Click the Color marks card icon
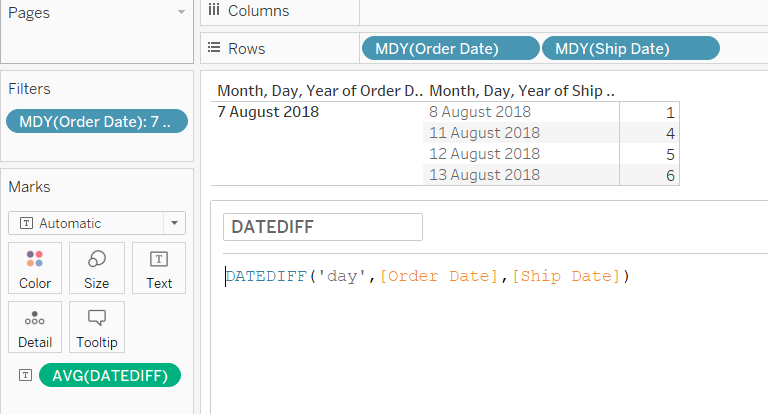This screenshot has height=414, width=768. click(35, 259)
